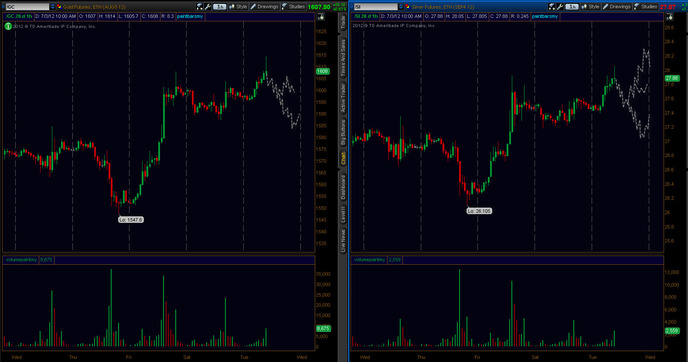Toggle the 1h timeframe button on silver chart
Screen dimensions: 688x362
(572, 7)
